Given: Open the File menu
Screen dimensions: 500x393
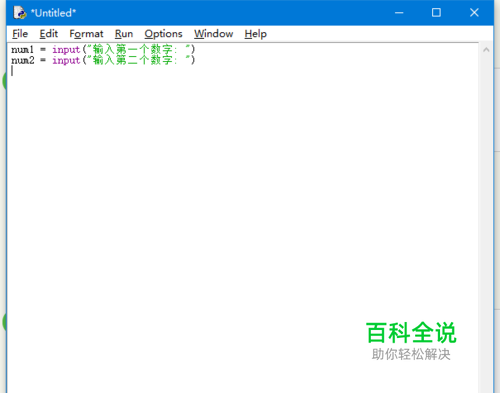Looking at the screenshot, I should click(20, 34).
